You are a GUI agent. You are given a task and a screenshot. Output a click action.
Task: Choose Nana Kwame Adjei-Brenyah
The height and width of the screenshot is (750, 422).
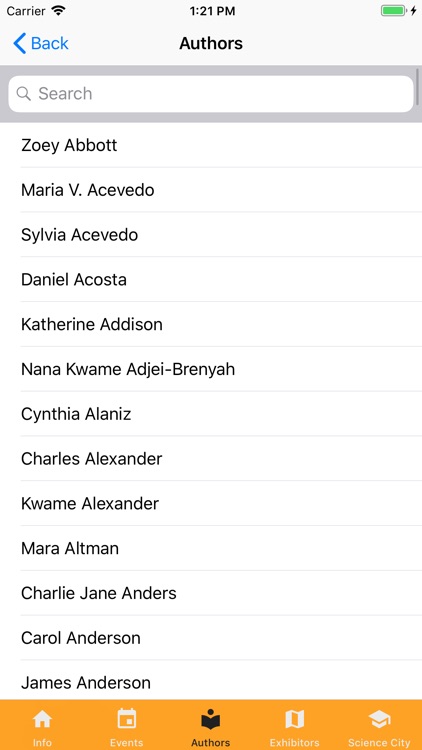pyautogui.click(x=211, y=369)
